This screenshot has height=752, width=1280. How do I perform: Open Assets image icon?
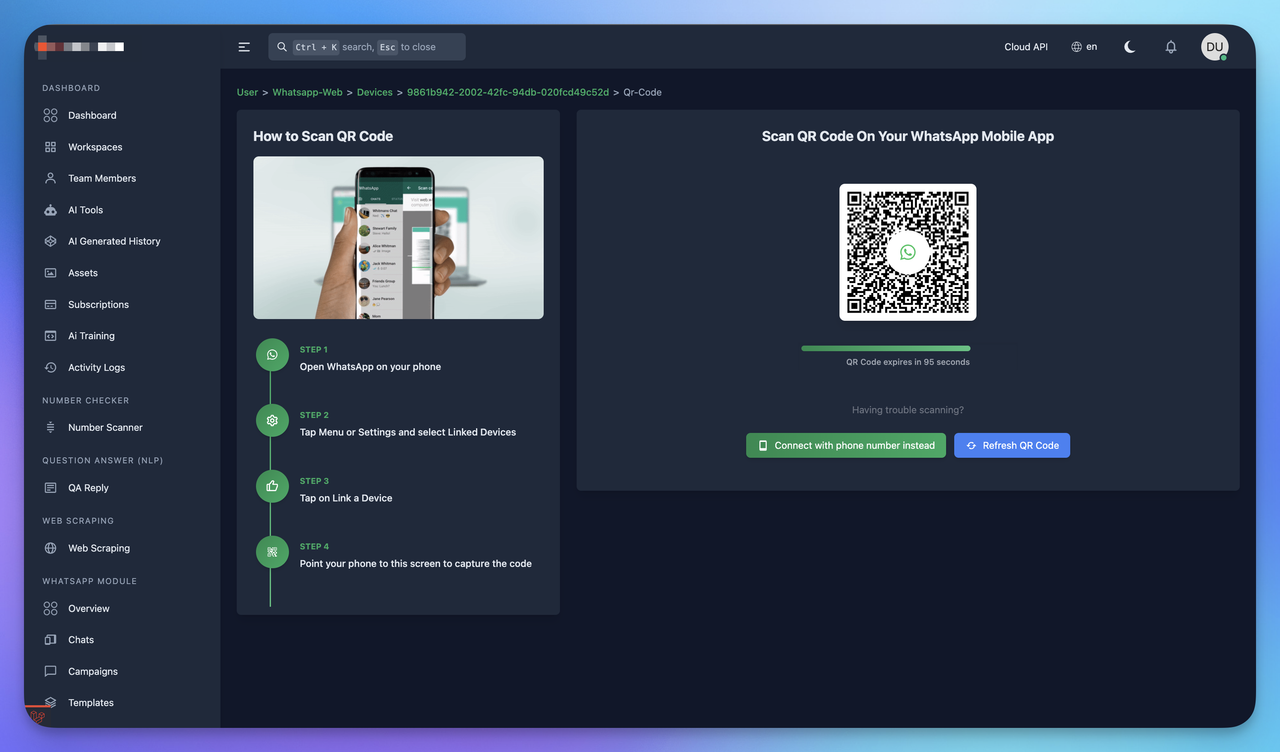coord(50,273)
